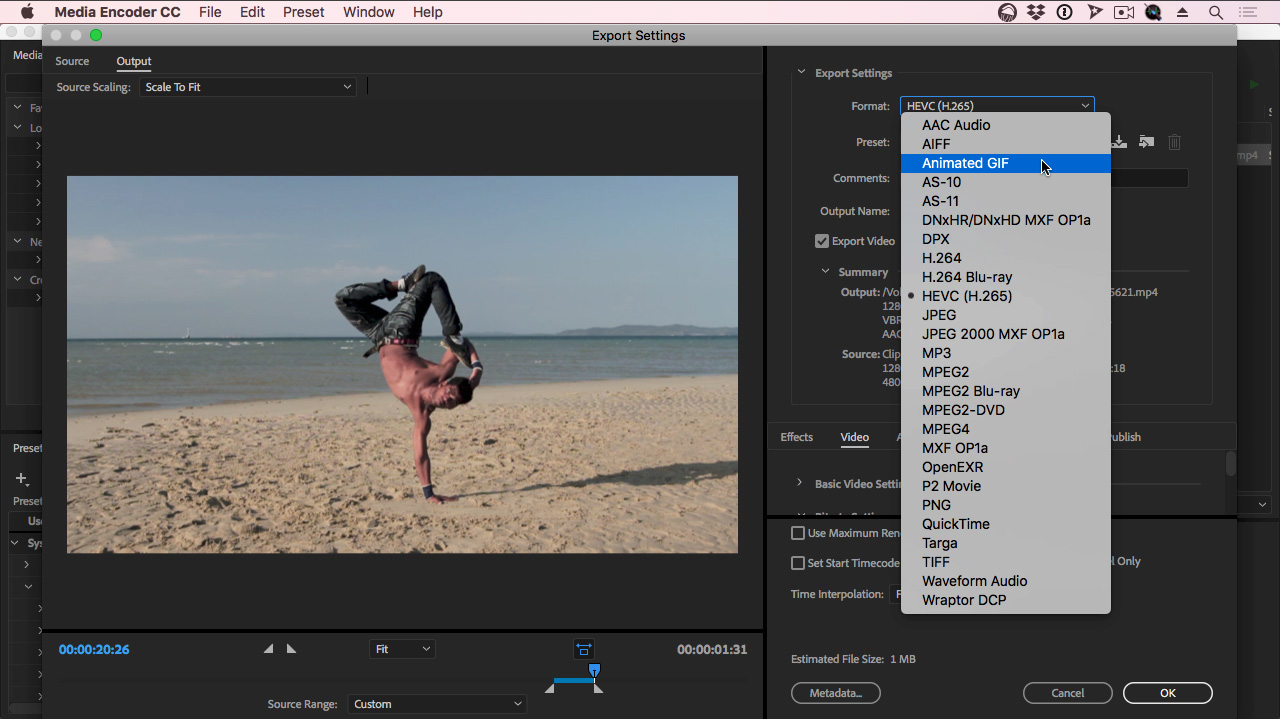The image size is (1280, 719).
Task: Open the Source Scaling dropdown
Action: (x=247, y=87)
